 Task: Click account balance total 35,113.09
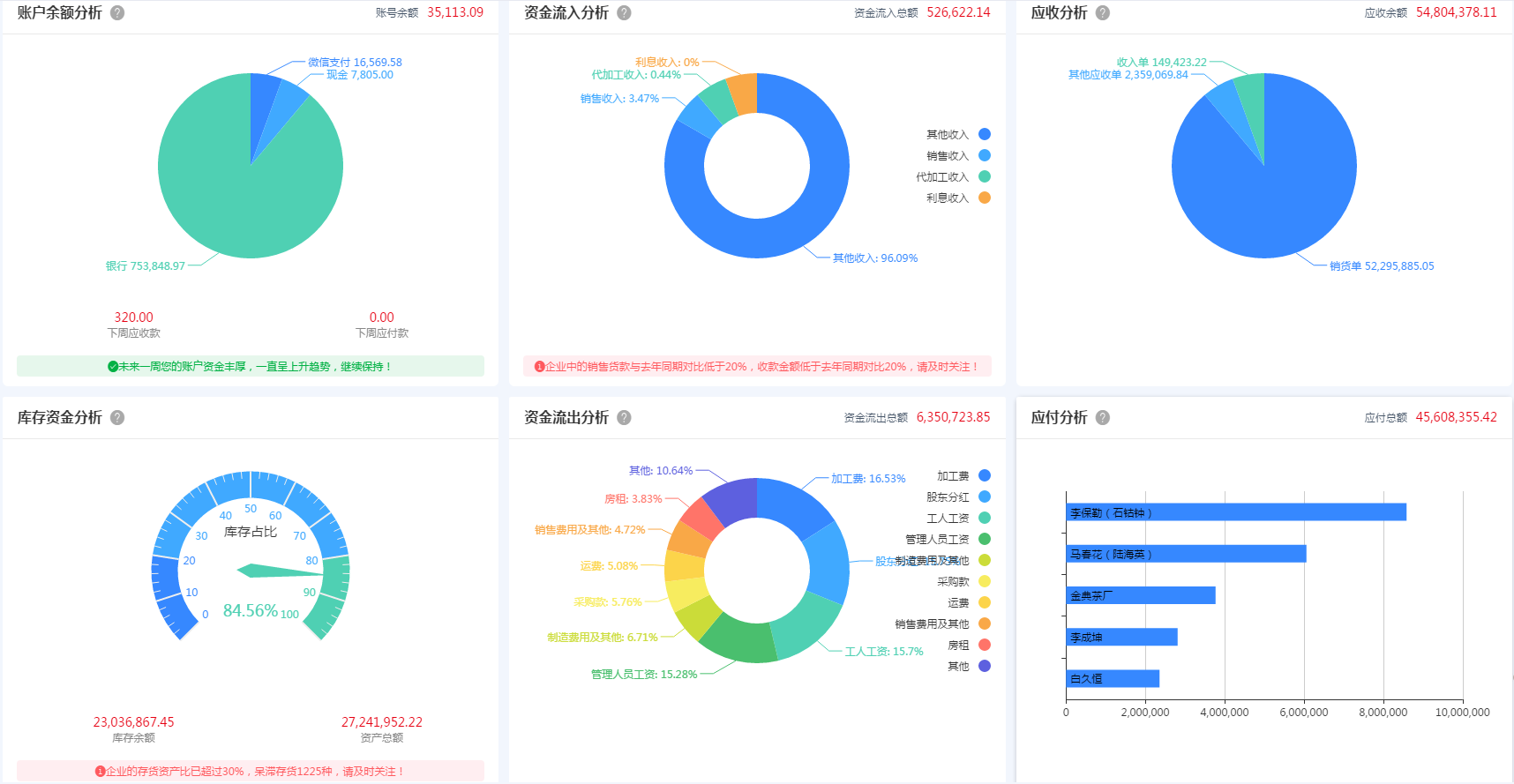pyautogui.click(x=455, y=13)
